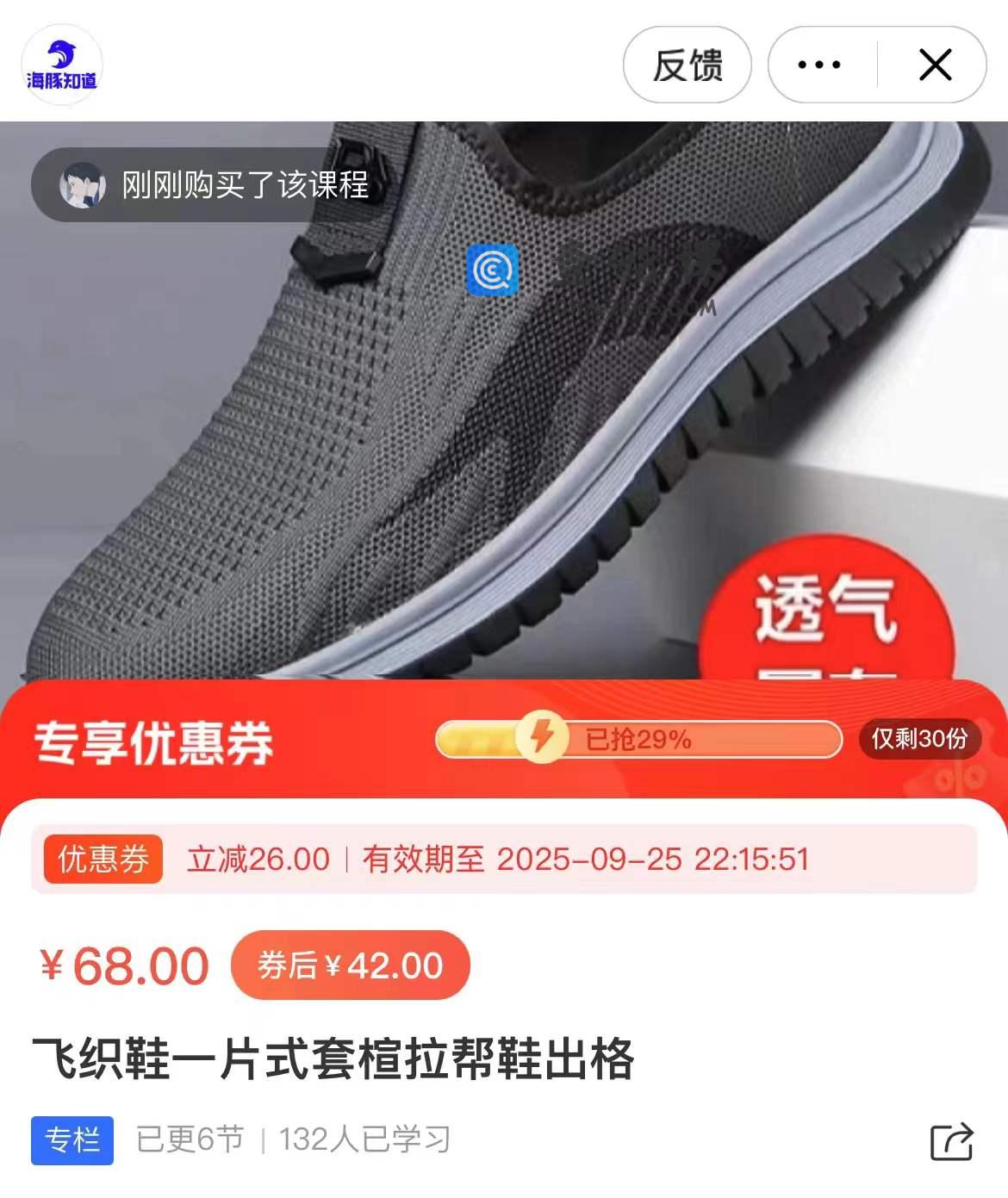
Task: Tap the blue 专栏 column tag
Action: 72,1140
